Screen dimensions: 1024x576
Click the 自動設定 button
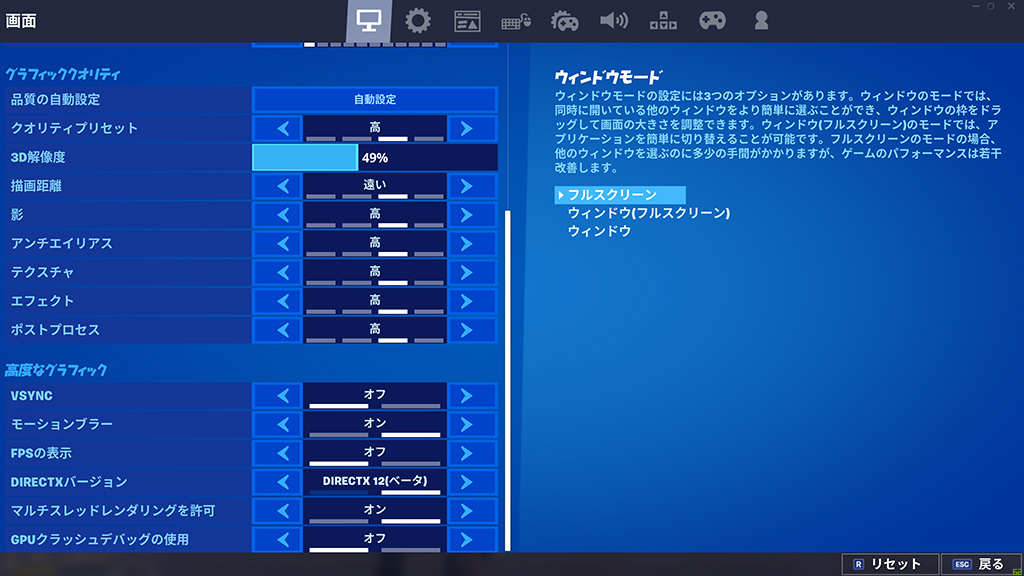tap(375, 99)
